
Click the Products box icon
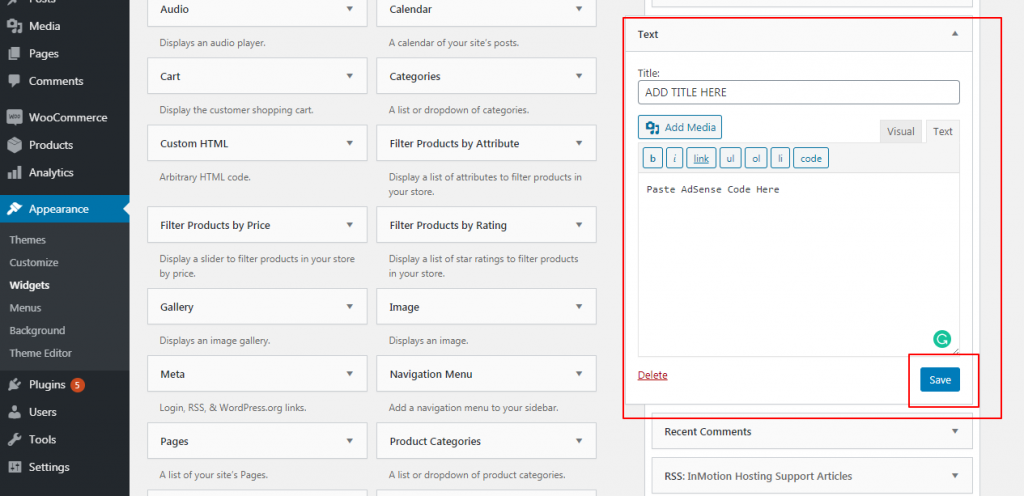pos(14,145)
